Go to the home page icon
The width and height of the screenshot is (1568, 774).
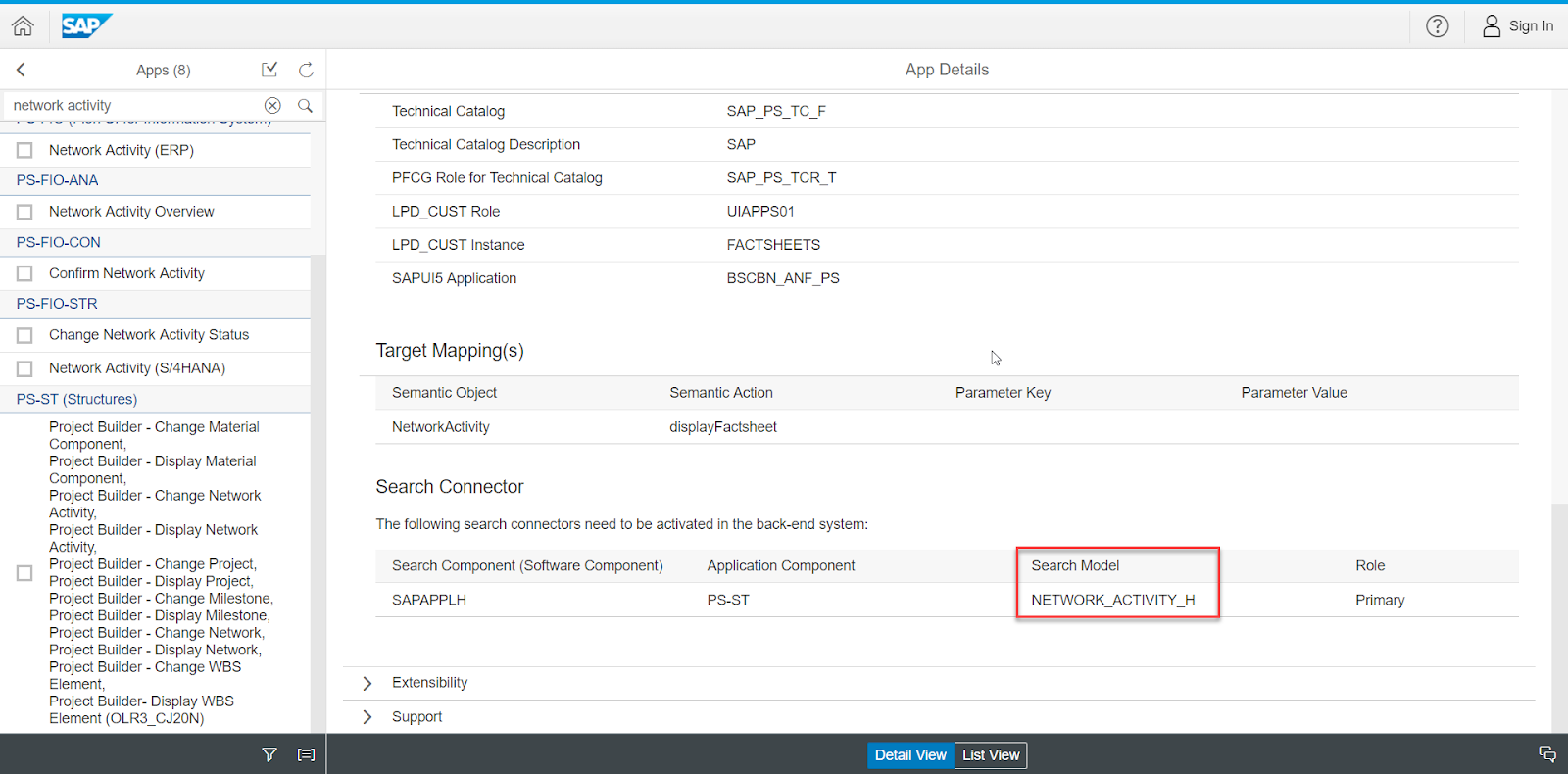23,26
